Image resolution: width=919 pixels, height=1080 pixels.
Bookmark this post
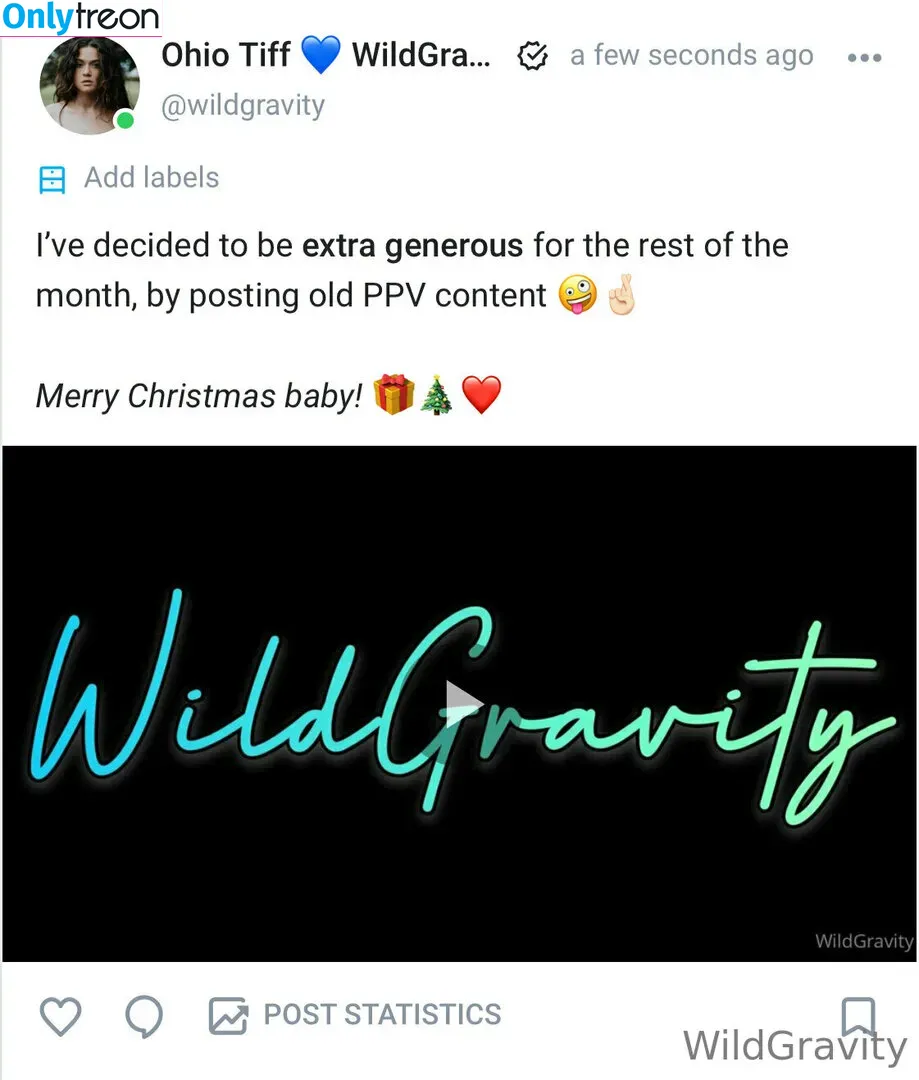pos(858,1017)
